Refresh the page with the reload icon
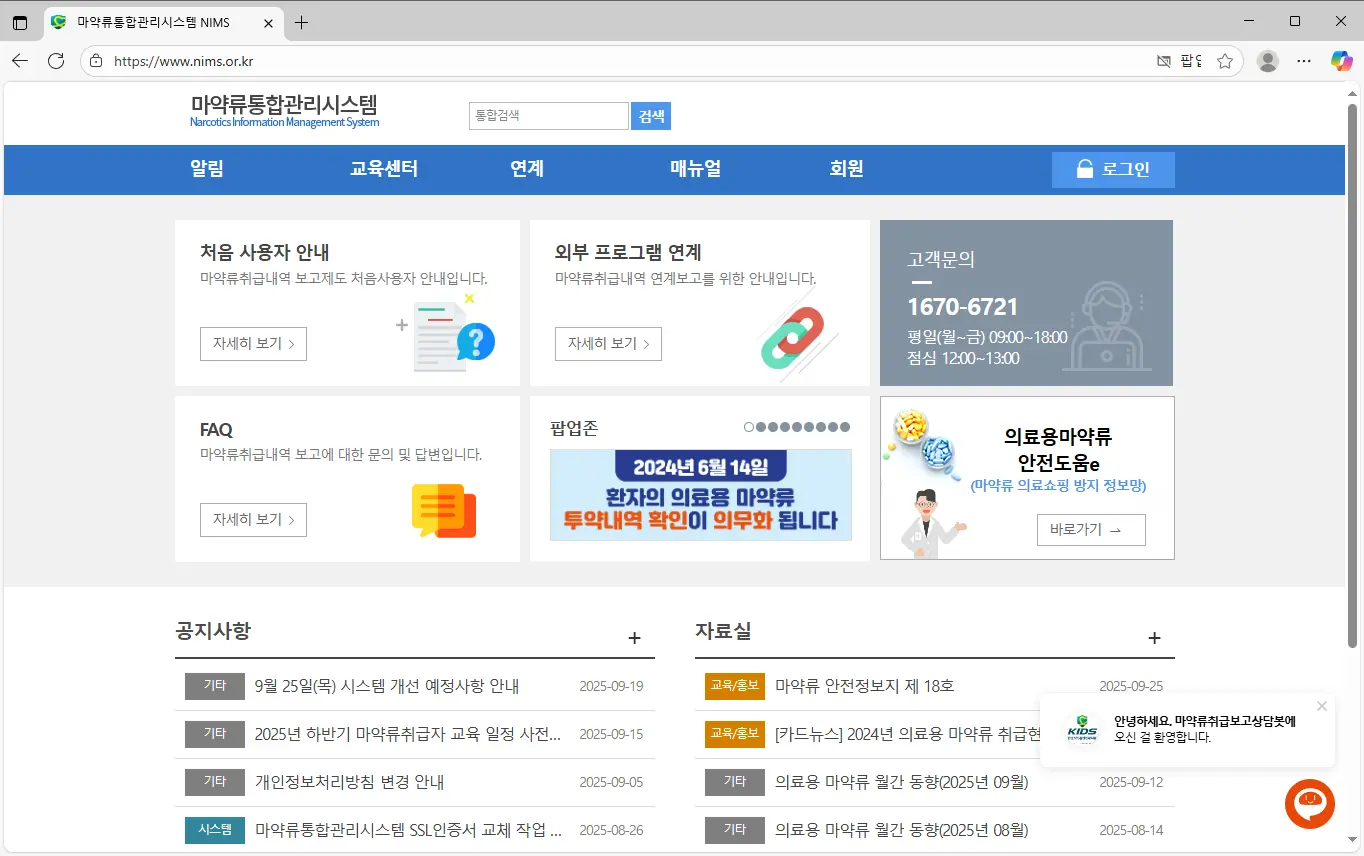The height and width of the screenshot is (856, 1364). point(56,61)
